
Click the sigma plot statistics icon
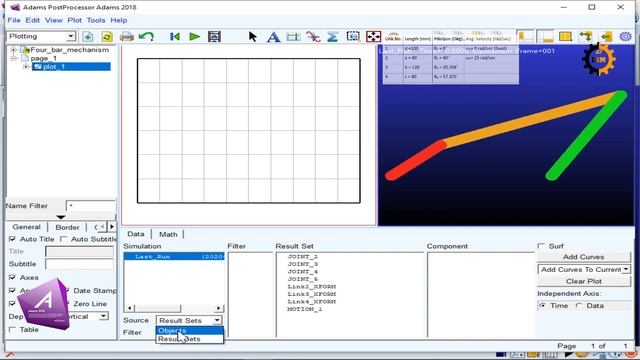[x=333, y=37]
